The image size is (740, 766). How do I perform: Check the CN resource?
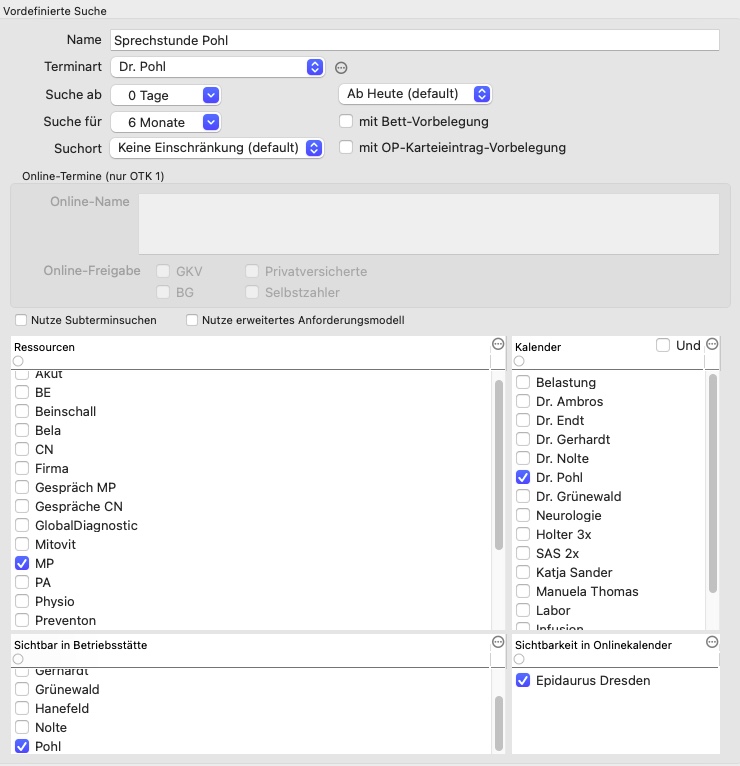click(21, 449)
